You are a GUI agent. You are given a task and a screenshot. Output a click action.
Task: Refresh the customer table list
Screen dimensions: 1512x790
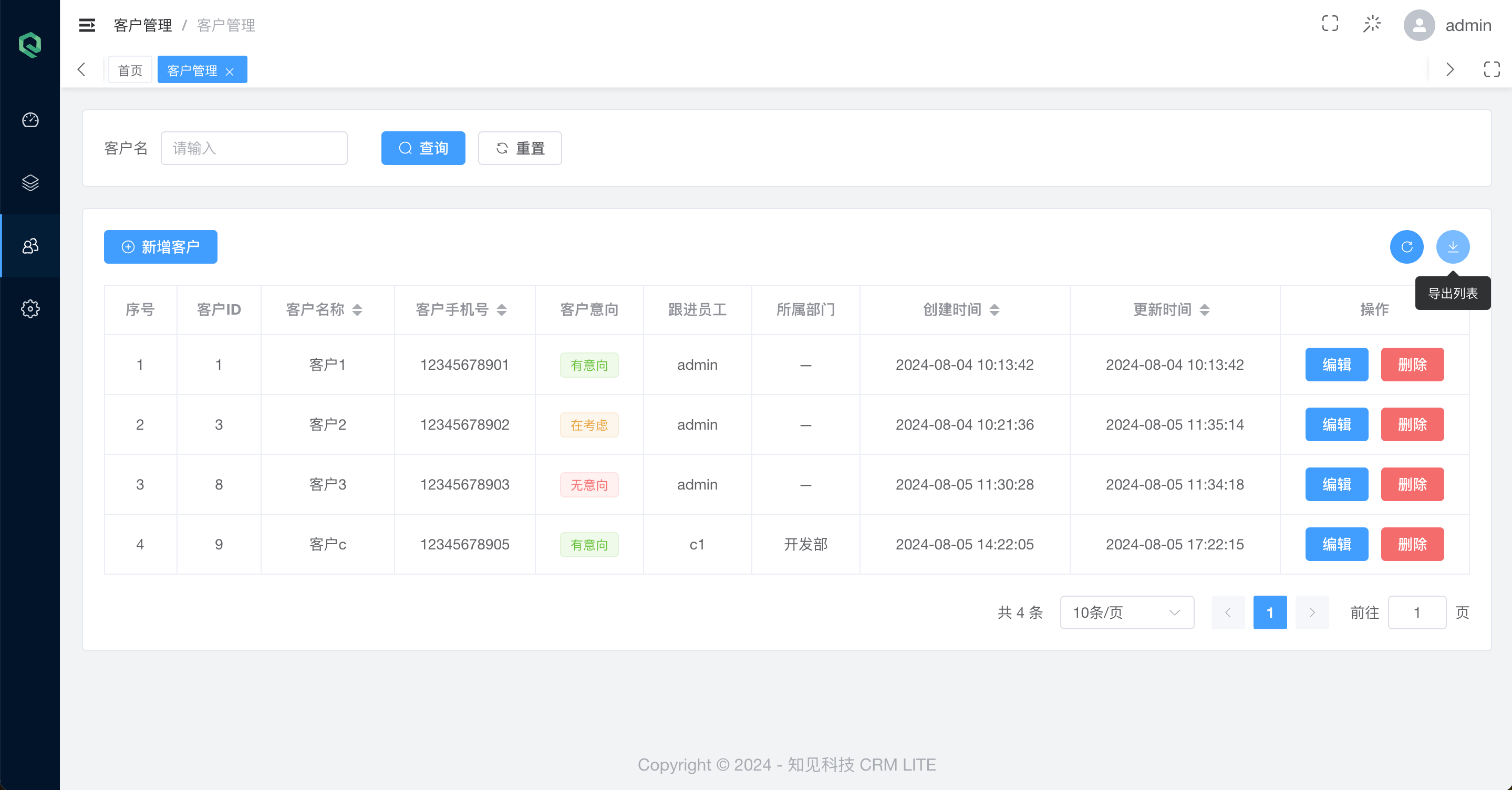coord(1406,246)
